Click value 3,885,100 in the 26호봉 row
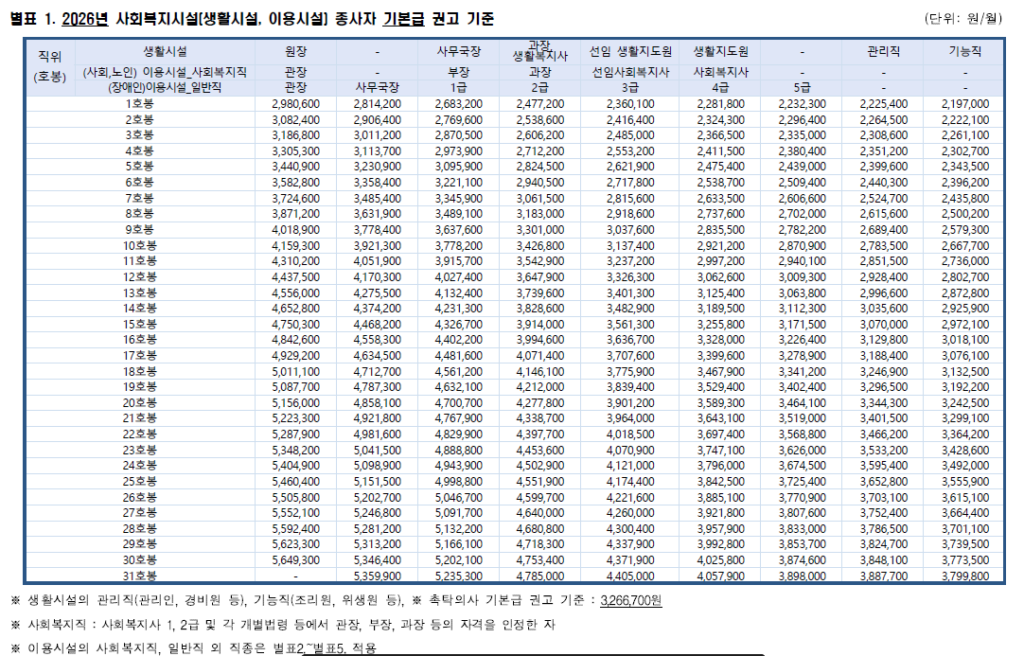 tap(720, 497)
